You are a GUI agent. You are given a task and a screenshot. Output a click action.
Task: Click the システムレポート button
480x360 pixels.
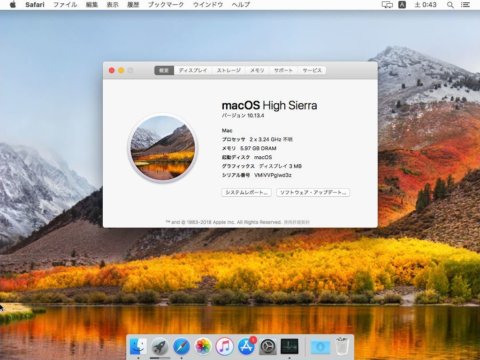tap(246, 192)
